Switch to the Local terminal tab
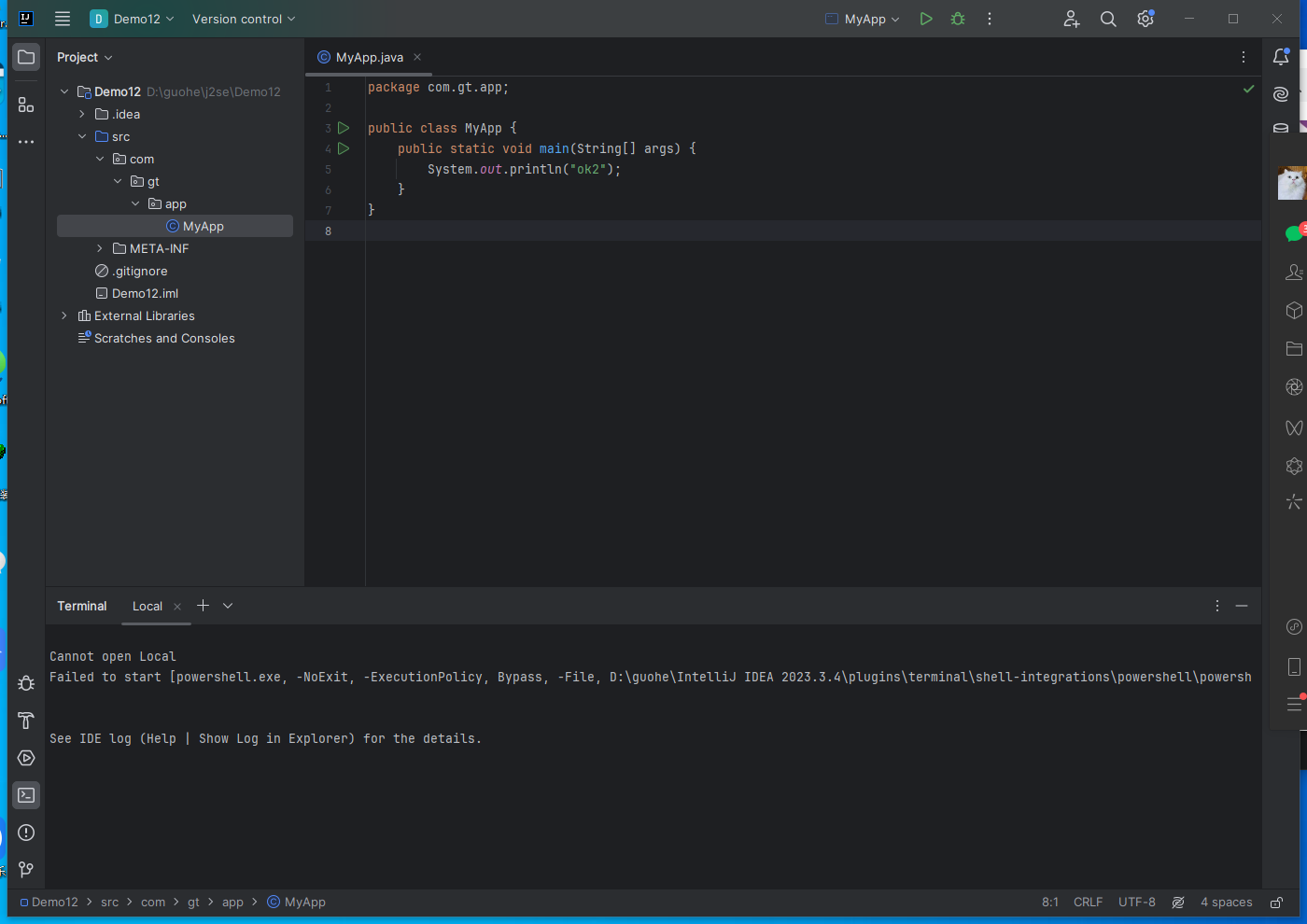The image size is (1307, 924). (x=147, y=606)
